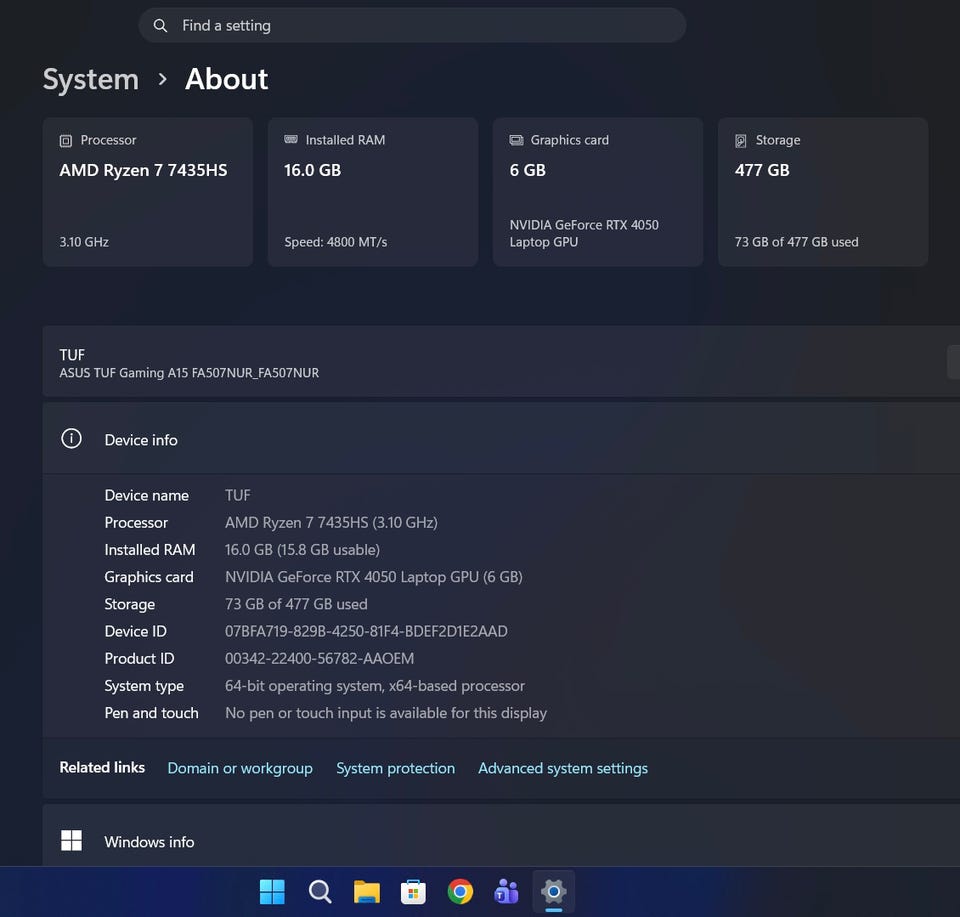Click the System type label
The width and height of the screenshot is (960, 917).
tap(144, 686)
